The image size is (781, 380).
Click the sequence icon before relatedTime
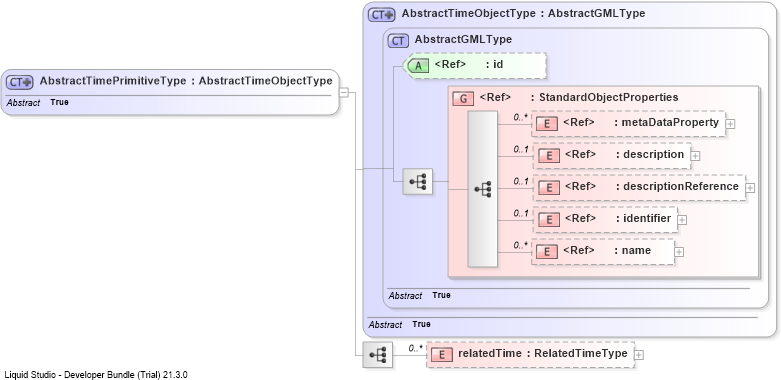coord(378,355)
